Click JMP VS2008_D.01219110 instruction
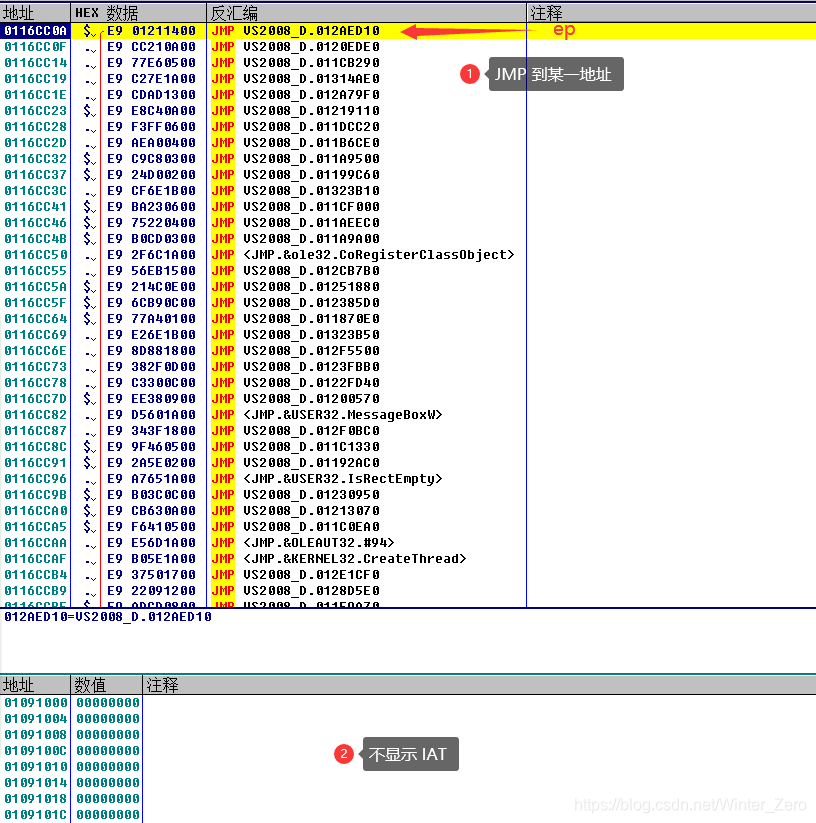Image resolution: width=816 pixels, height=823 pixels. coord(295,111)
